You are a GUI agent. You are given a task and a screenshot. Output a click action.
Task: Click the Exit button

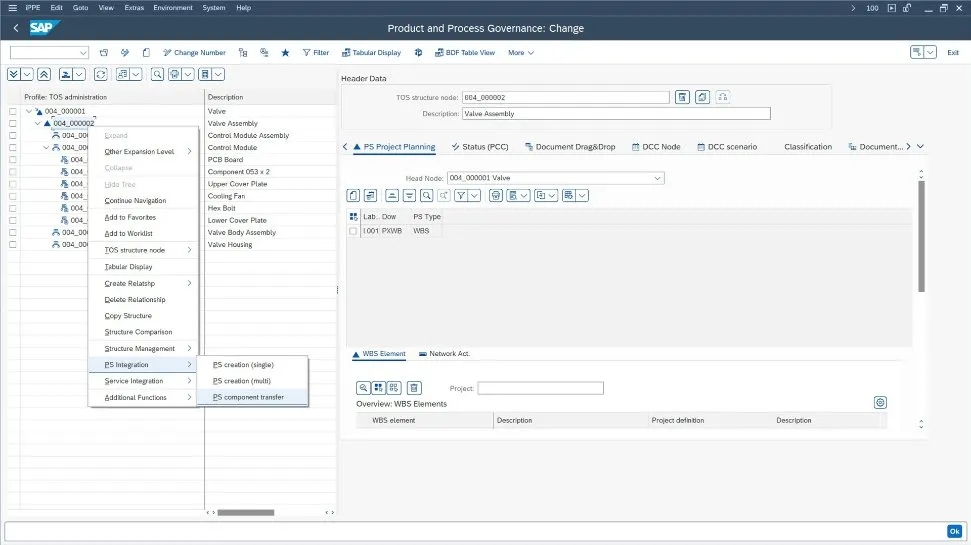tap(952, 52)
